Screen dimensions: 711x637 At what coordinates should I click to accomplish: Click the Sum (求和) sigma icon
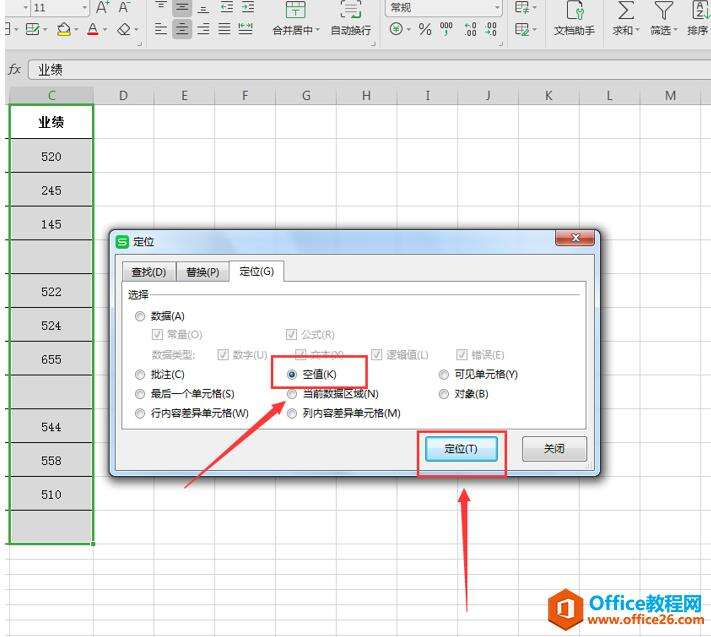(625, 10)
